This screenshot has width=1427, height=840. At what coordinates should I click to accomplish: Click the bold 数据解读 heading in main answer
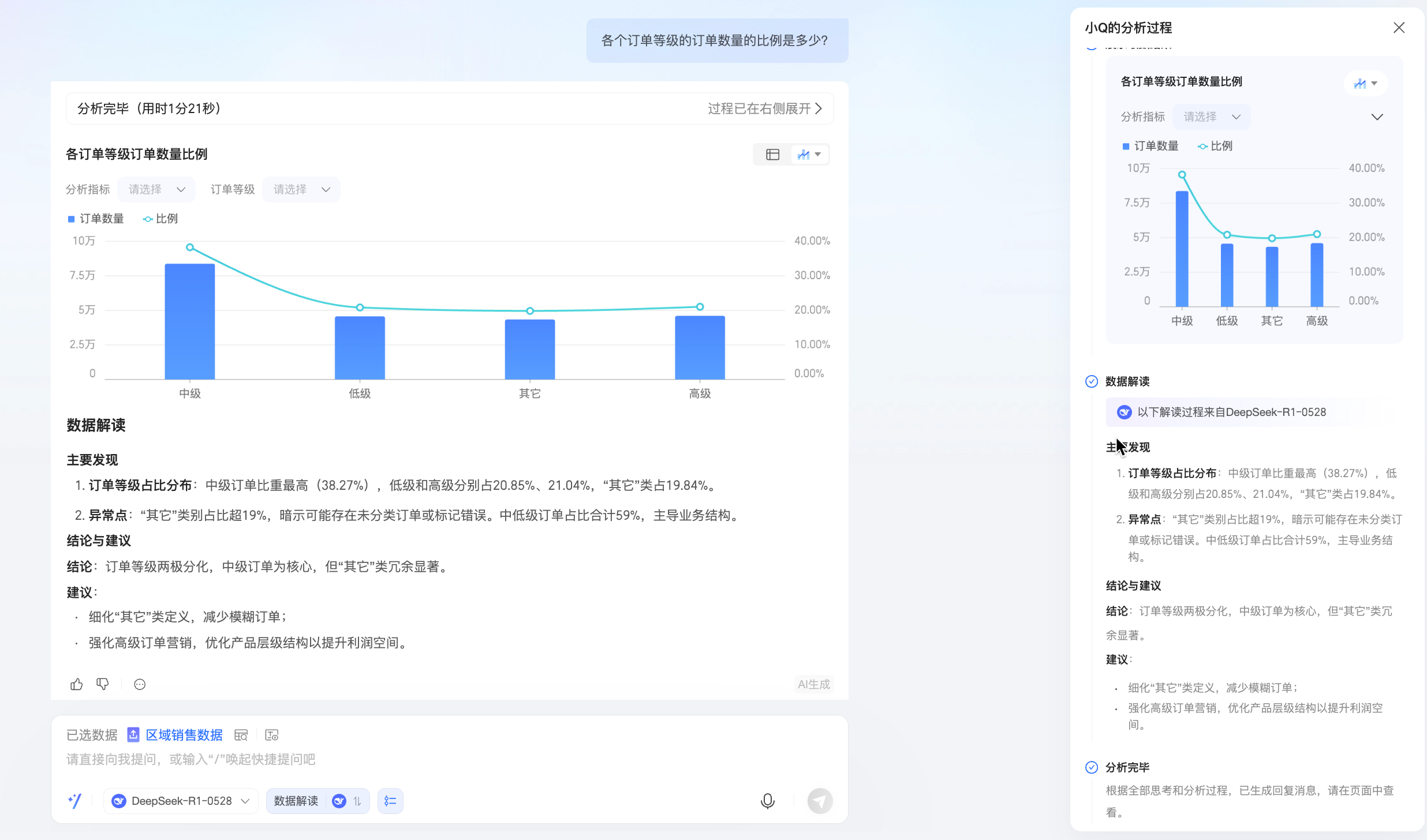(x=96, y=425)
